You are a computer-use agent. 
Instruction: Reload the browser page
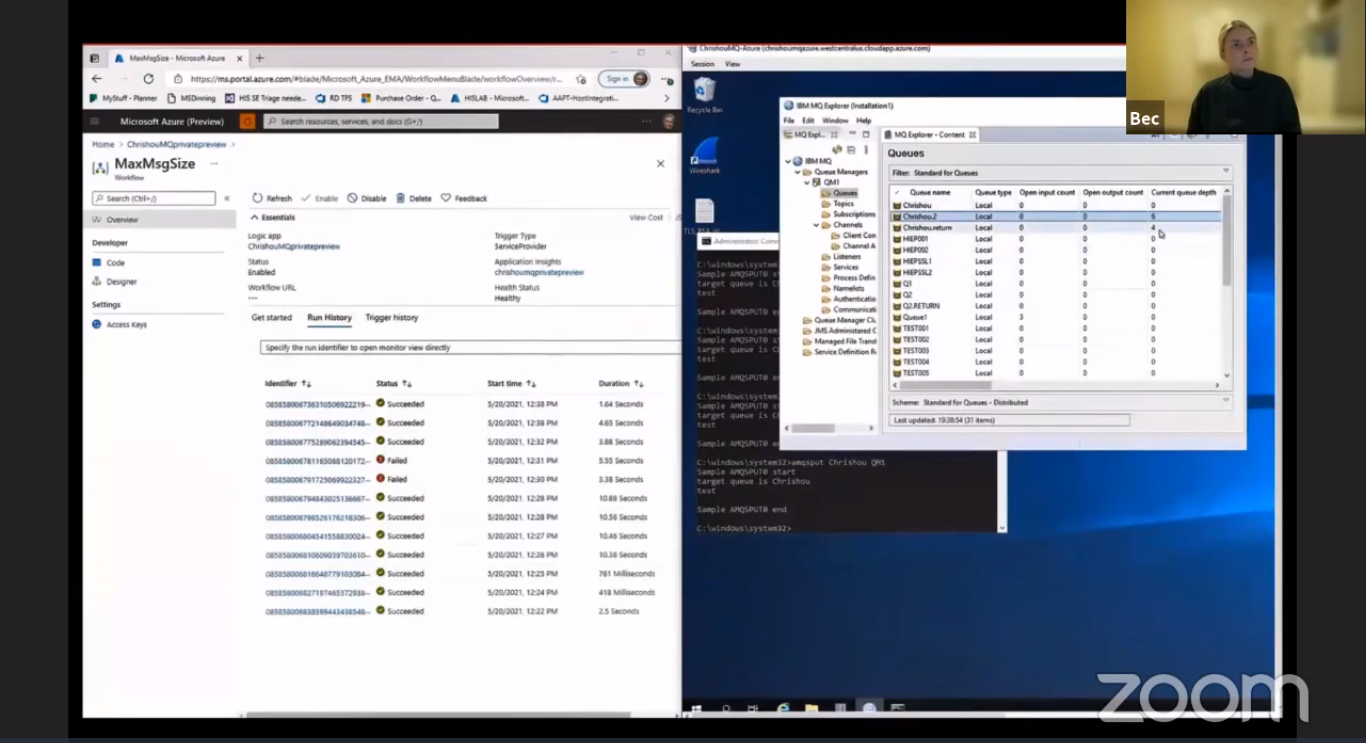pyautogui.click(x=148, y=78)
